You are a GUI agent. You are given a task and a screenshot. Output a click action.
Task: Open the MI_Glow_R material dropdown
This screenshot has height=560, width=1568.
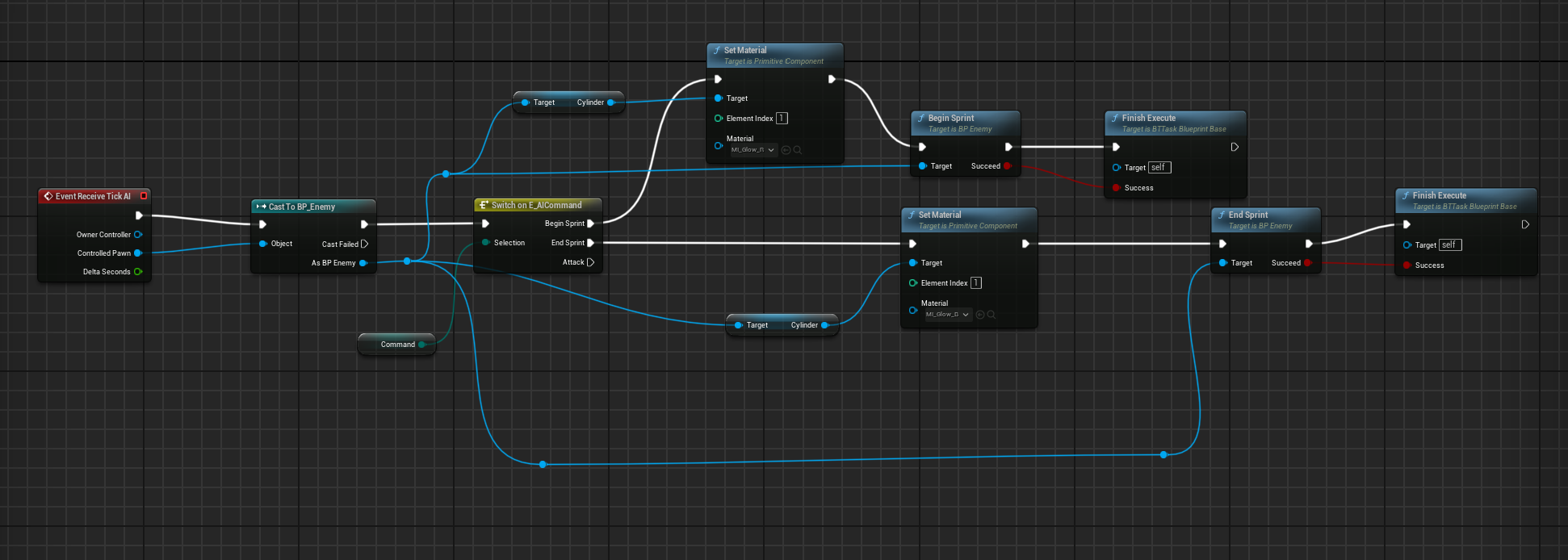click(753, 150)
